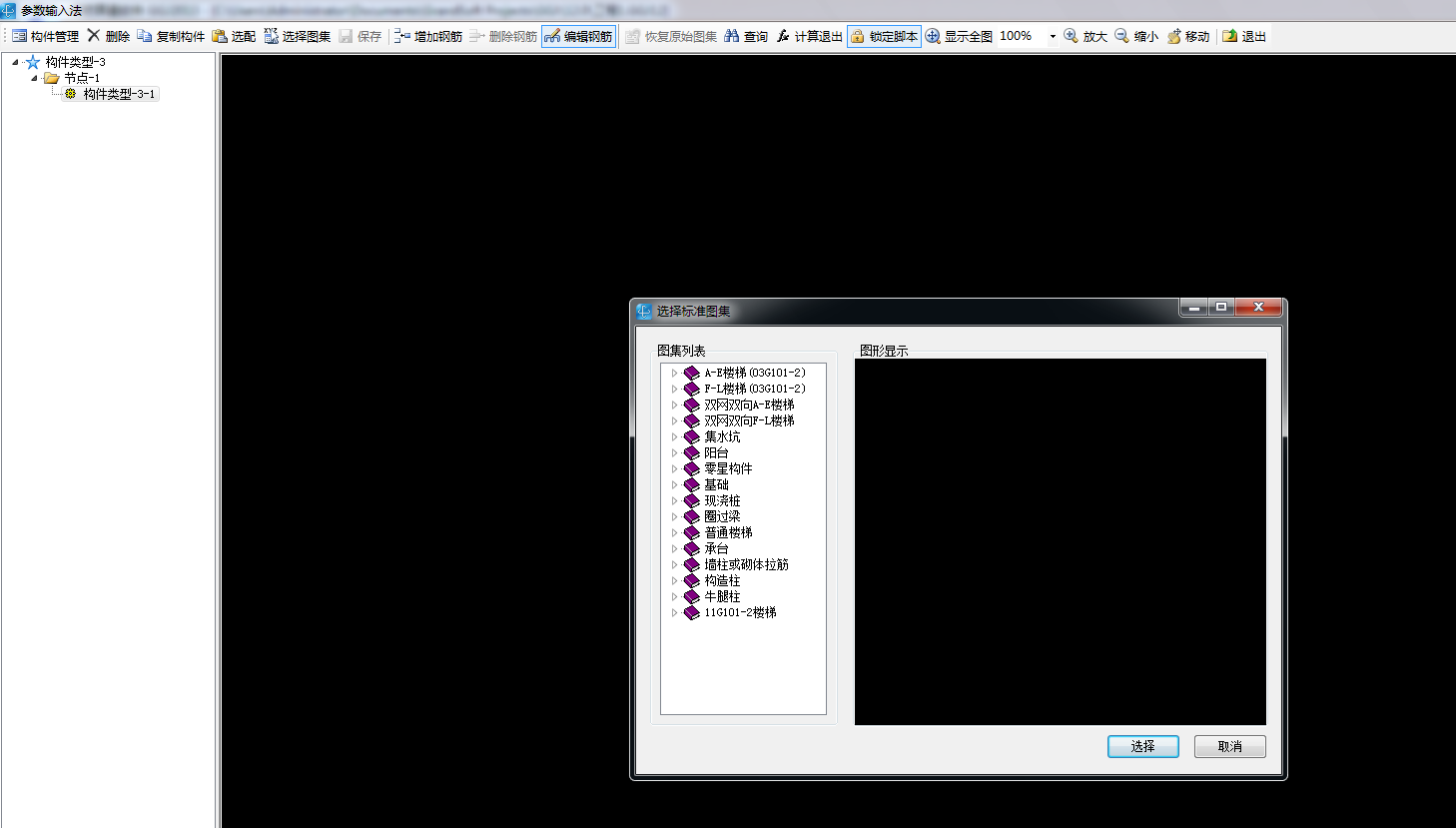Open 选择图集 from the toolbar

coord(298,36)
